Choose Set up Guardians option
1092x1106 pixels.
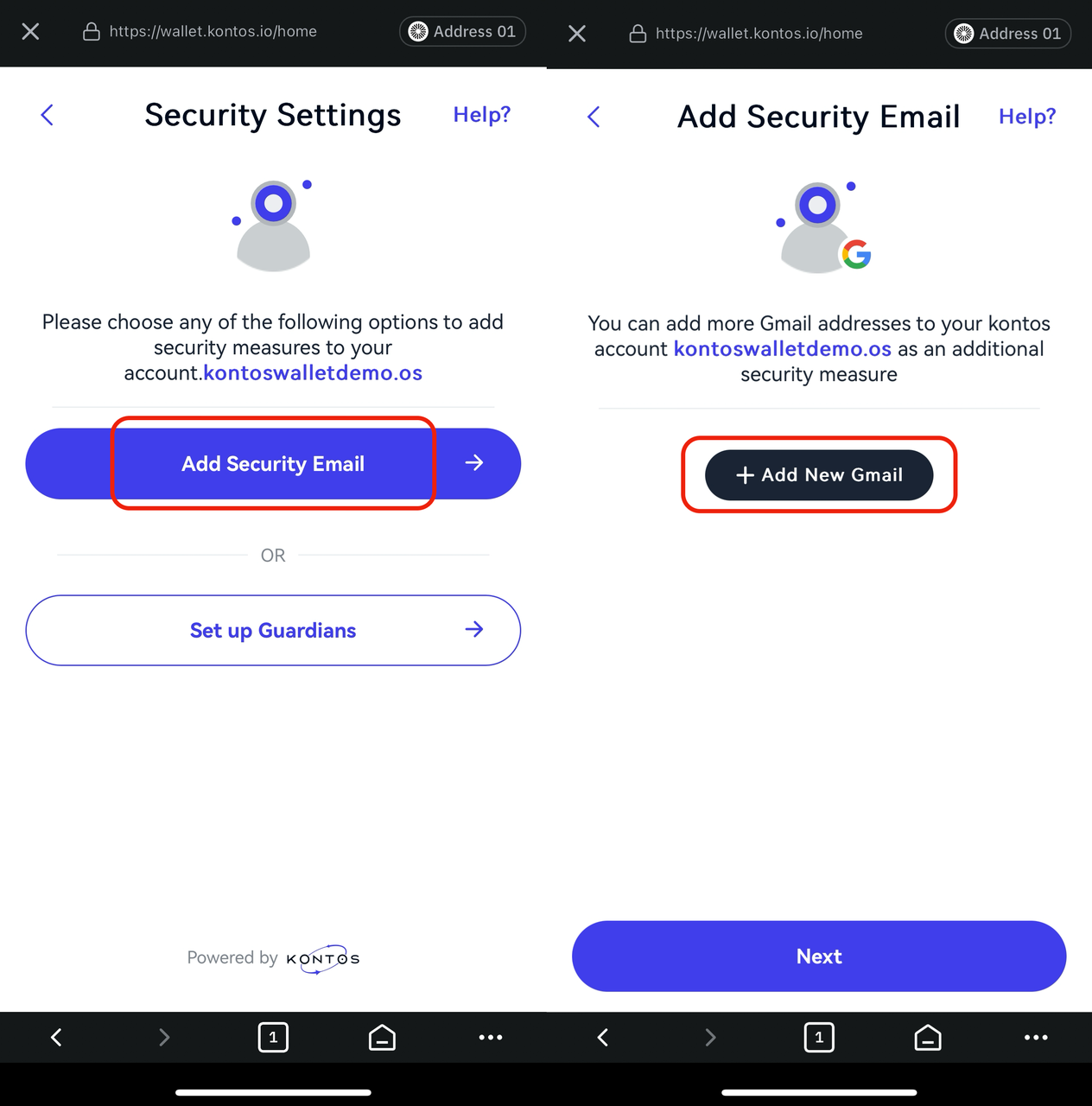pos(273,630)
